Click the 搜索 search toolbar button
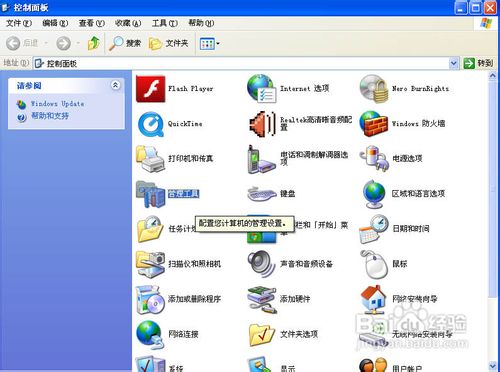The height and width of the screenshot is (372, 500). click(125, 43)
